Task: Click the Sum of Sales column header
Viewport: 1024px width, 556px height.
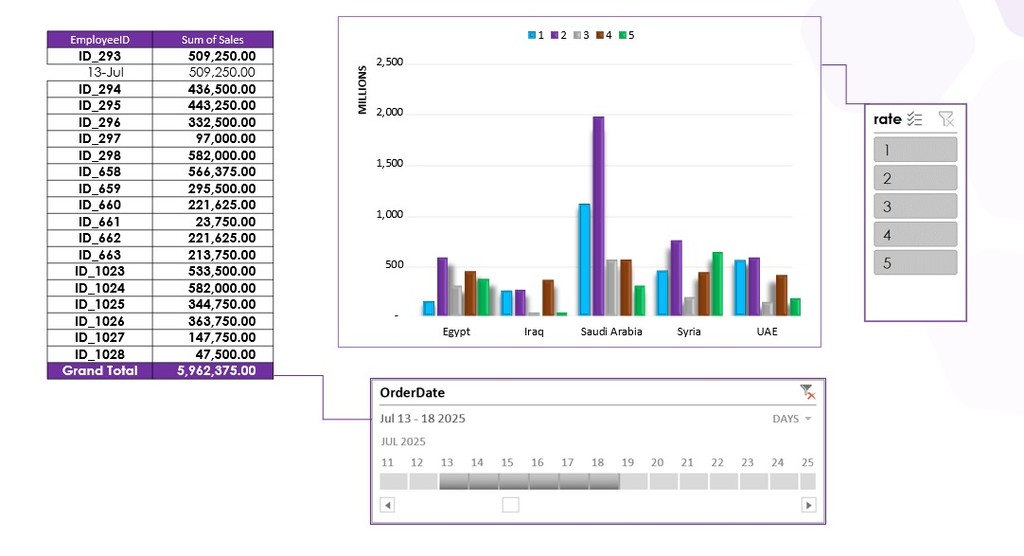Action: pos(212,39)
